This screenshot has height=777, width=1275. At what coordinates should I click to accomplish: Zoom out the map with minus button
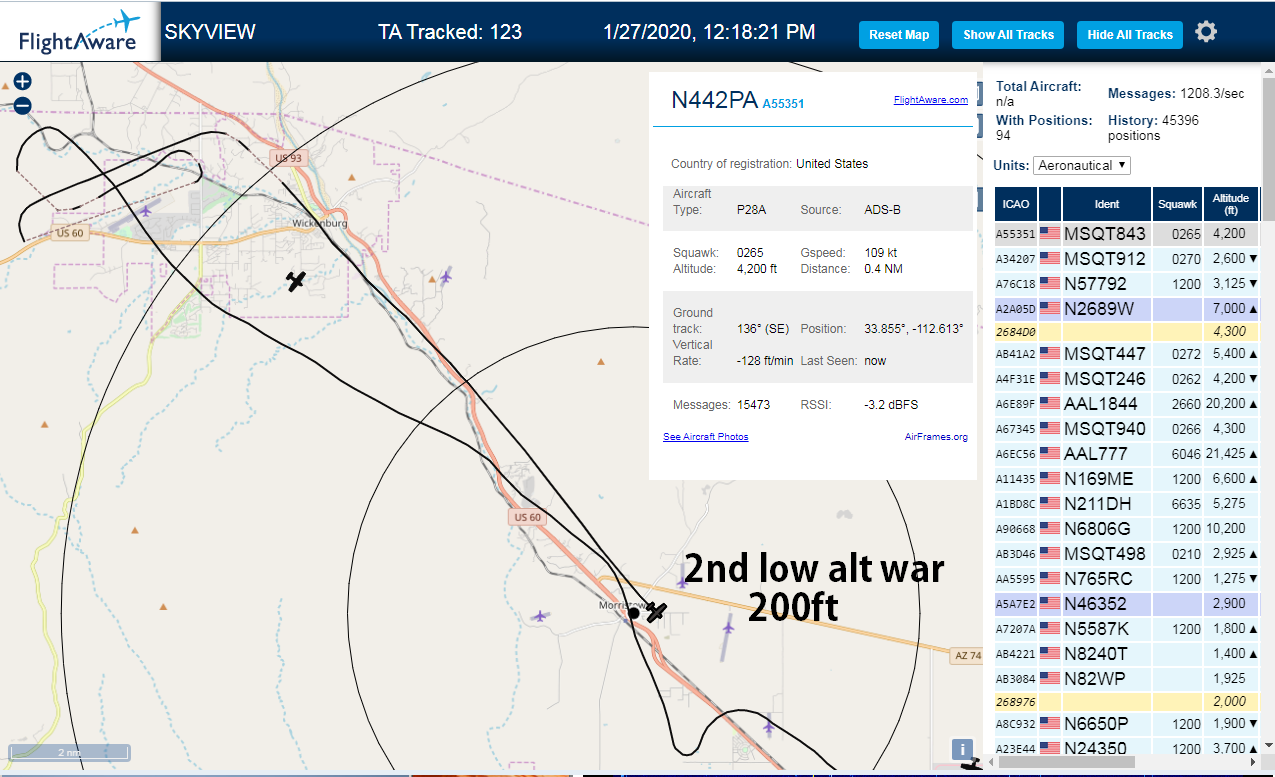pos(22,105)
